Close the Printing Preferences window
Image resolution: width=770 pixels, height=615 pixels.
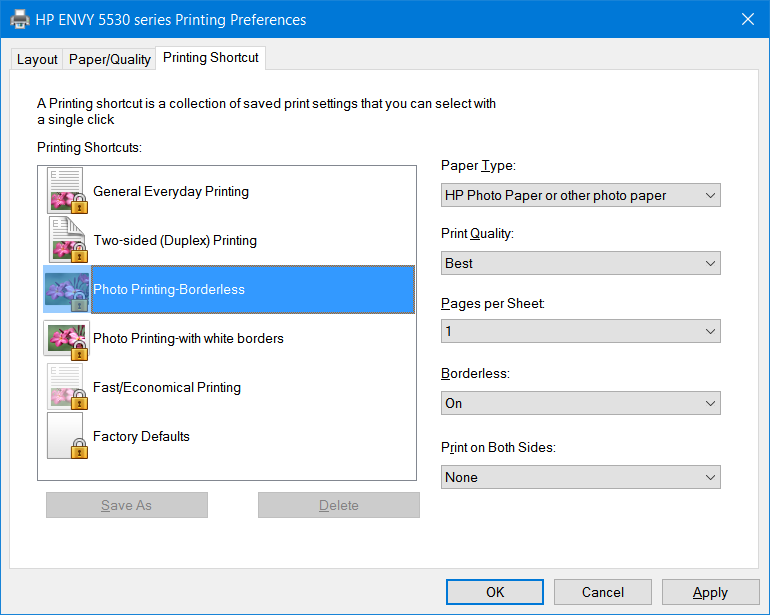(747, 19)
